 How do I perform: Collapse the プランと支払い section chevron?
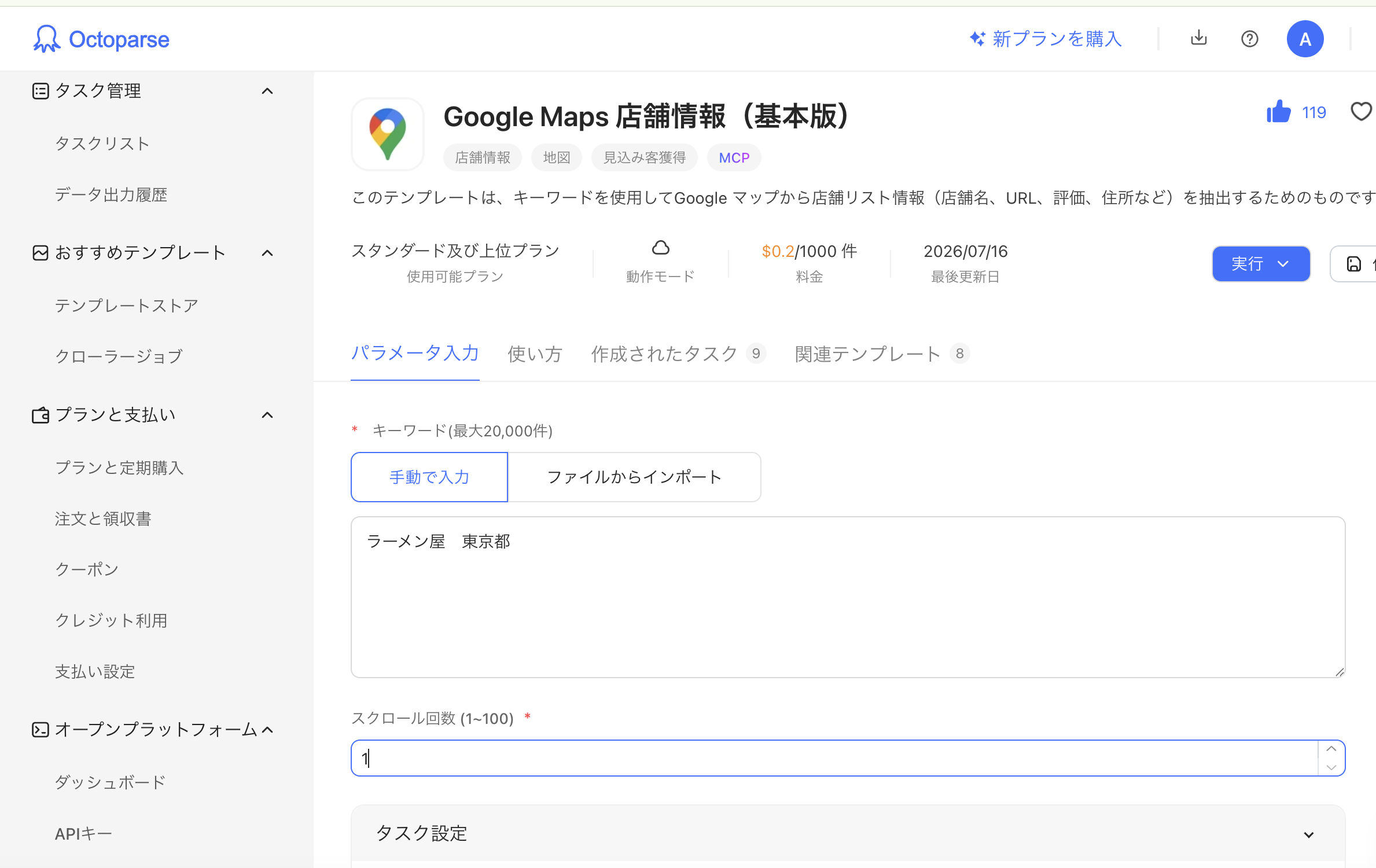click(267, 415)
